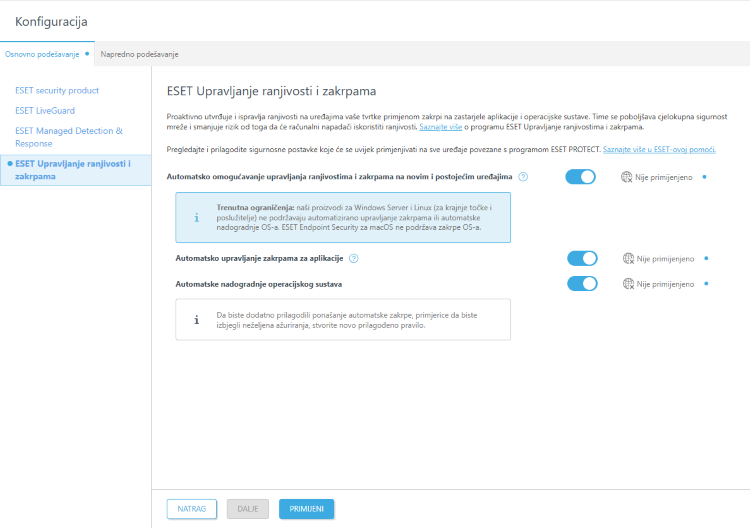Open help icon beside Automatsko upravljanje zakrpama za aplikacije
This screenshot has height=528, width=750.
point(353,258)
